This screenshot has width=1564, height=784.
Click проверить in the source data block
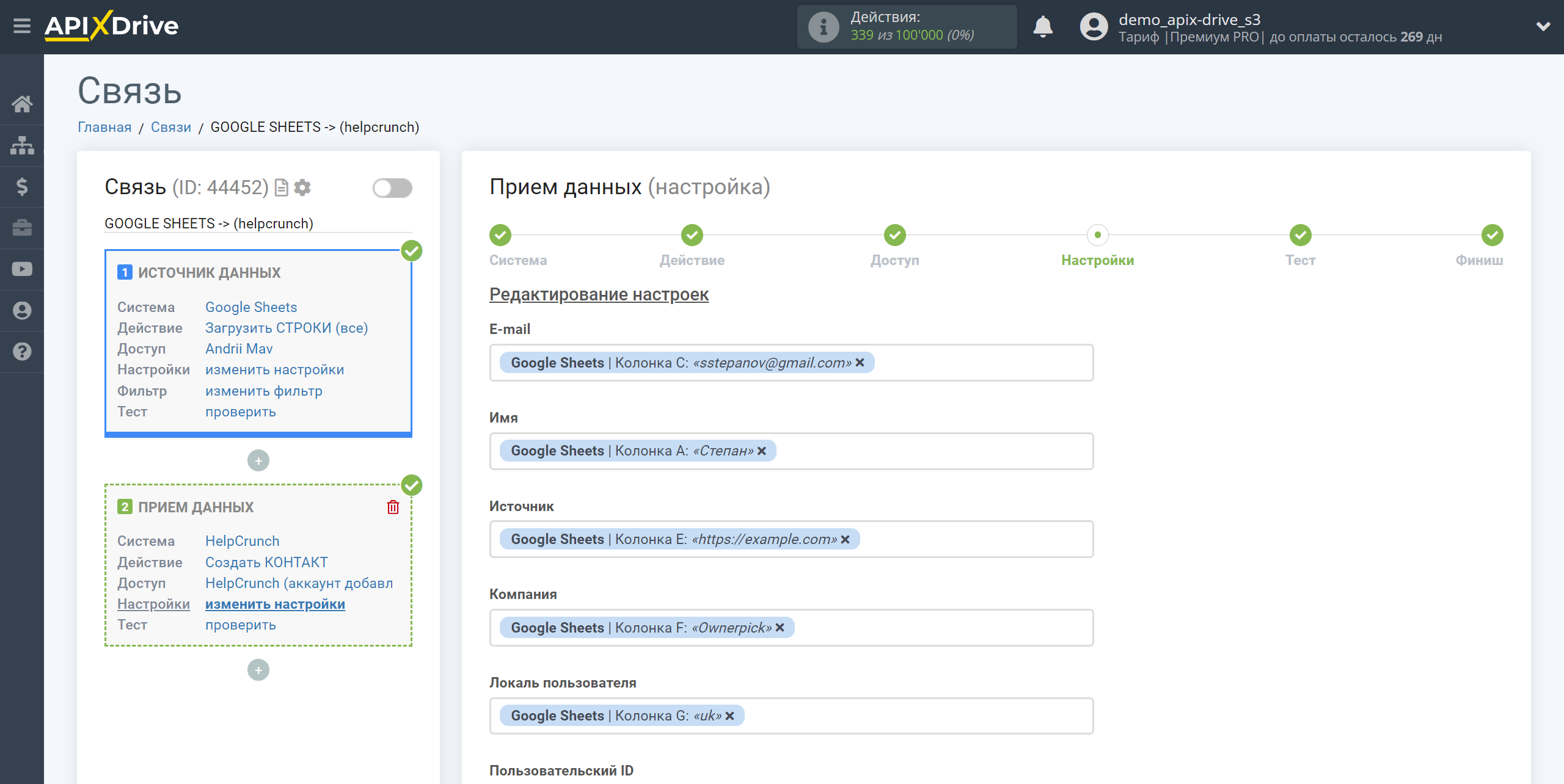point(241,412)
